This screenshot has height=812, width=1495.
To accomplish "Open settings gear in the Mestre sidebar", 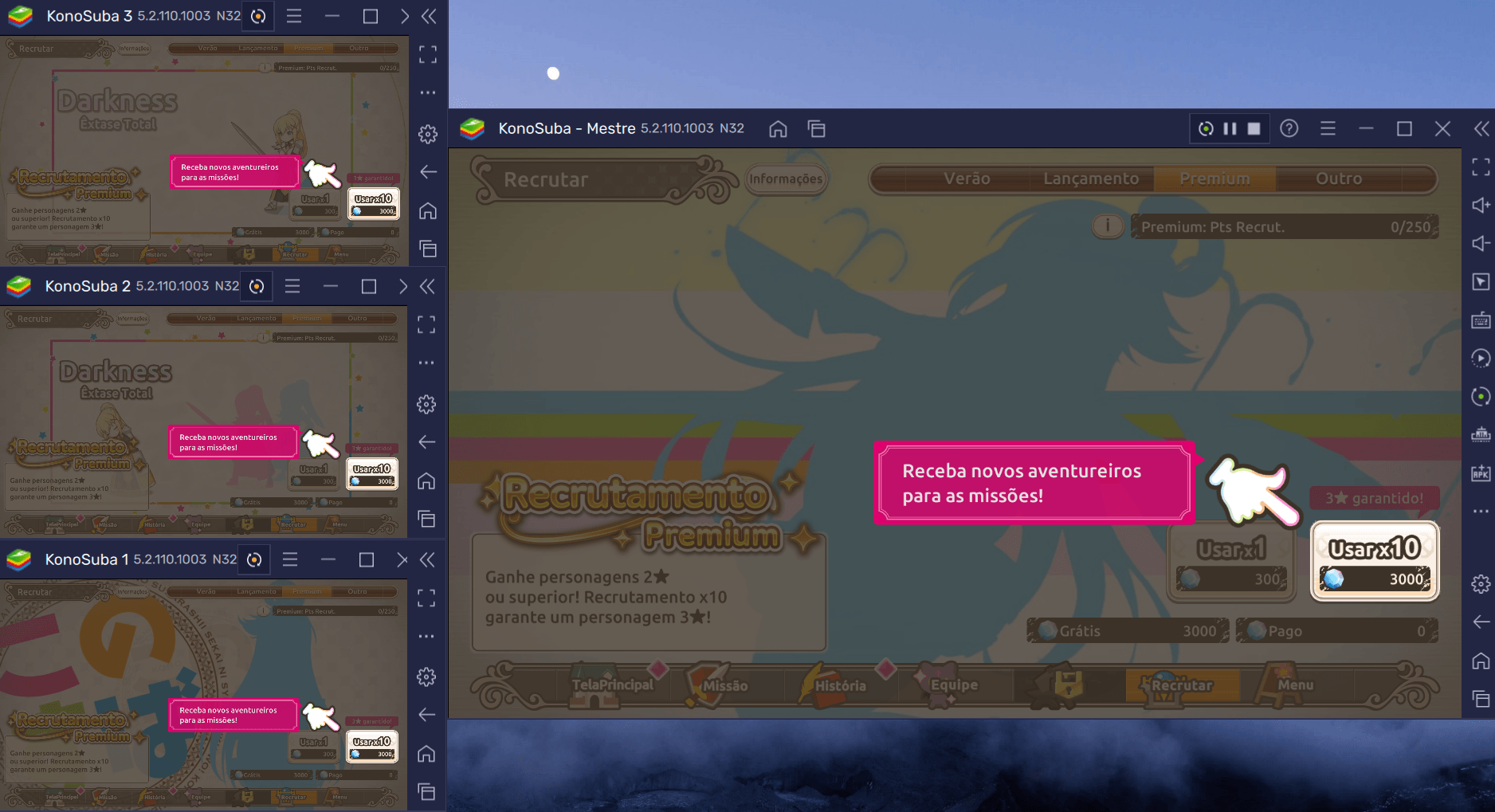I will coord(1481,584).
